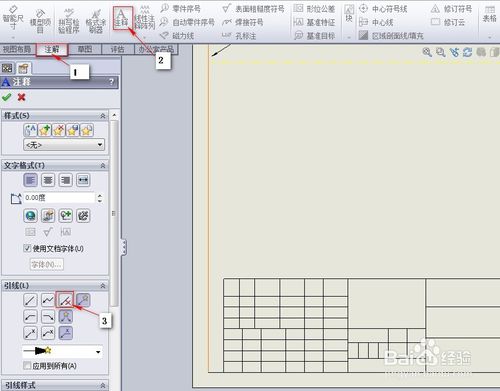500x391 pixels.
Task: Collapse the 文字格式 section
Action: click(103, 165)
